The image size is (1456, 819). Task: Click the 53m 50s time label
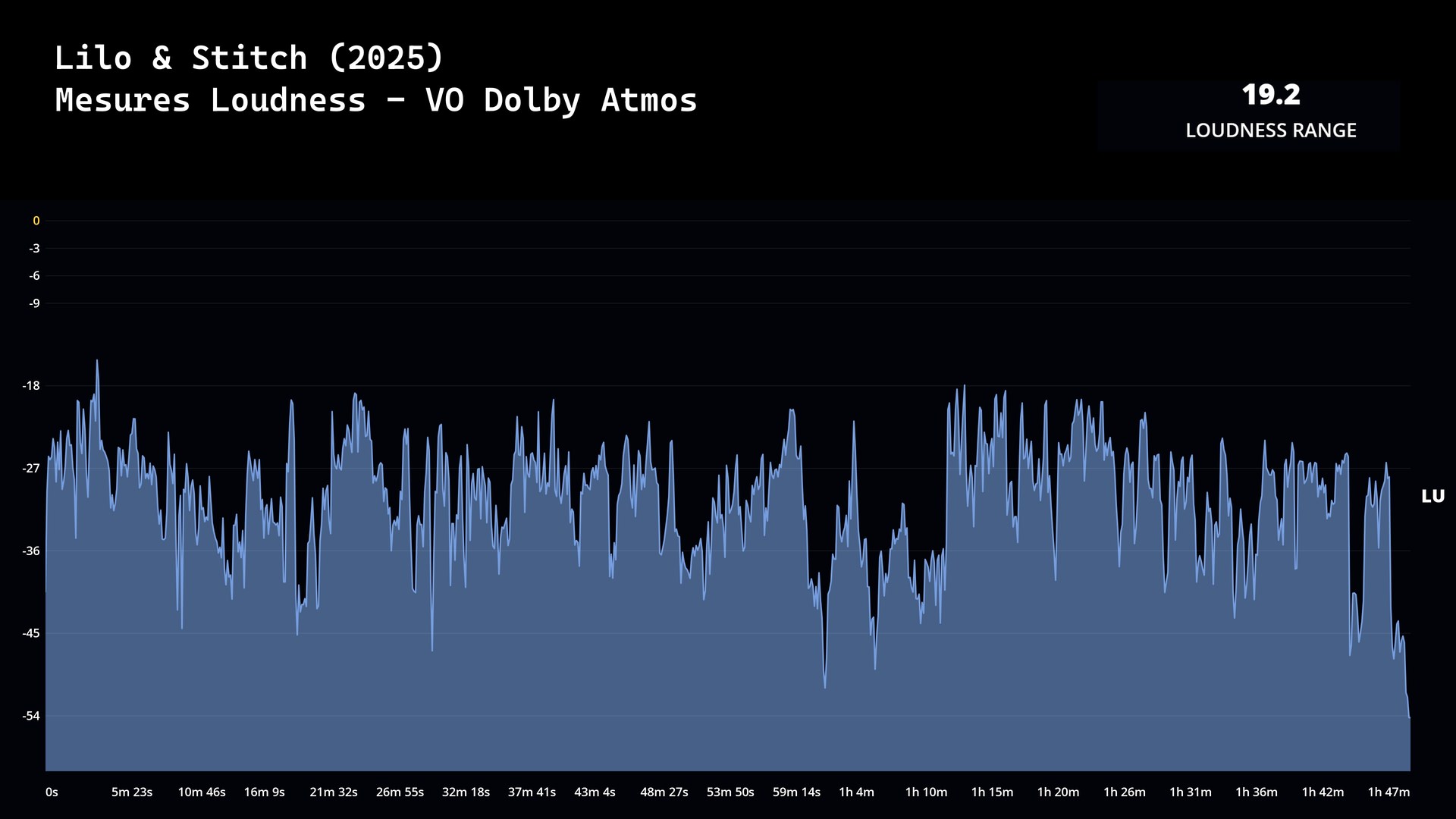(730, 792)
